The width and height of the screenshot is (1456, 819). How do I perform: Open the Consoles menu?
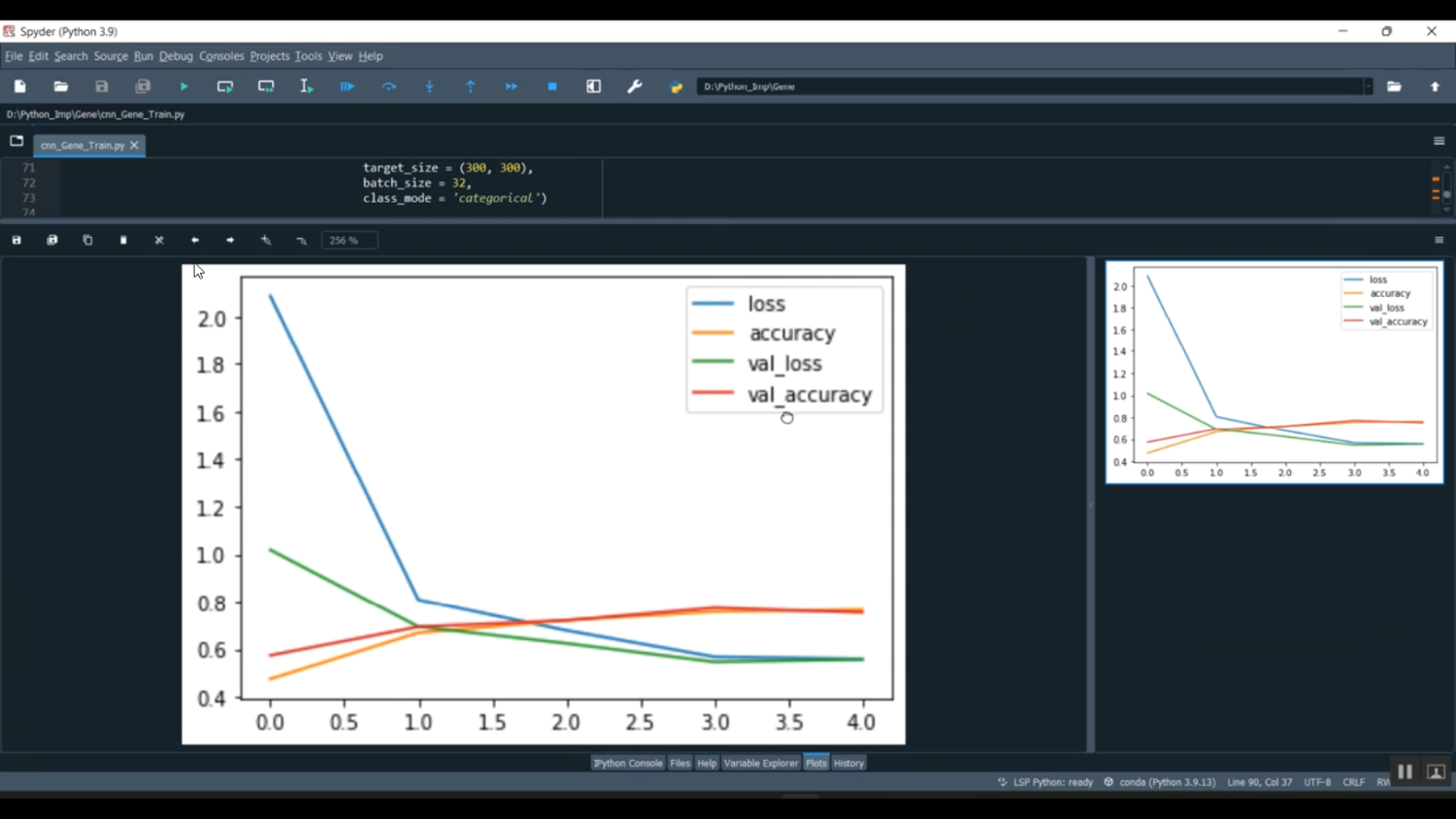click(x=221, y=56)
